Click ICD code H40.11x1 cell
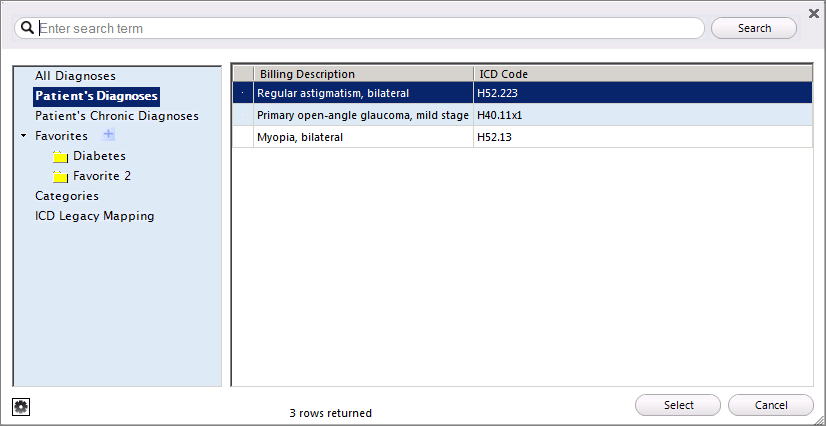The image size is (826, 426). [x=643, y=115]
